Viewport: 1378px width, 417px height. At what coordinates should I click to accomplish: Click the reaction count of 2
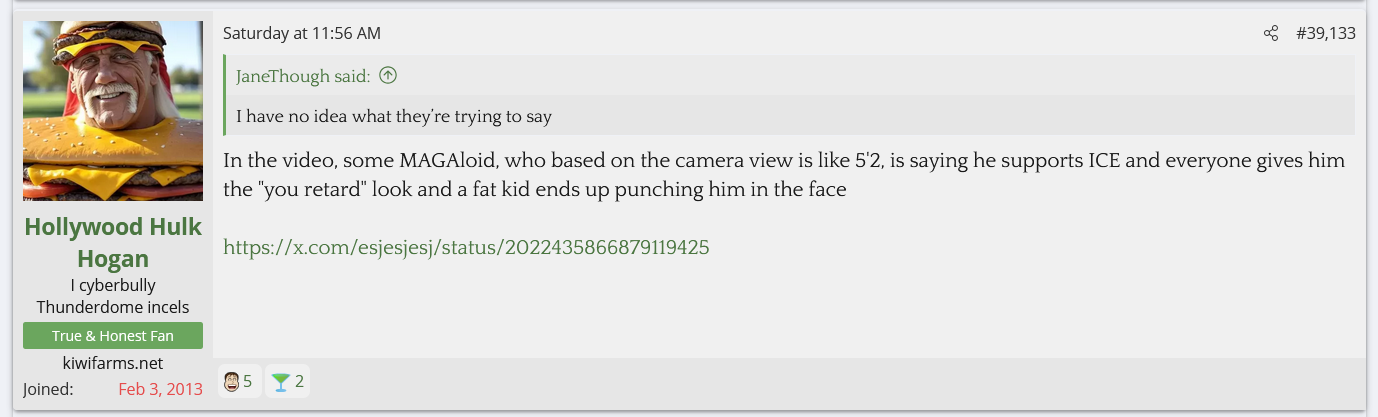299,381
